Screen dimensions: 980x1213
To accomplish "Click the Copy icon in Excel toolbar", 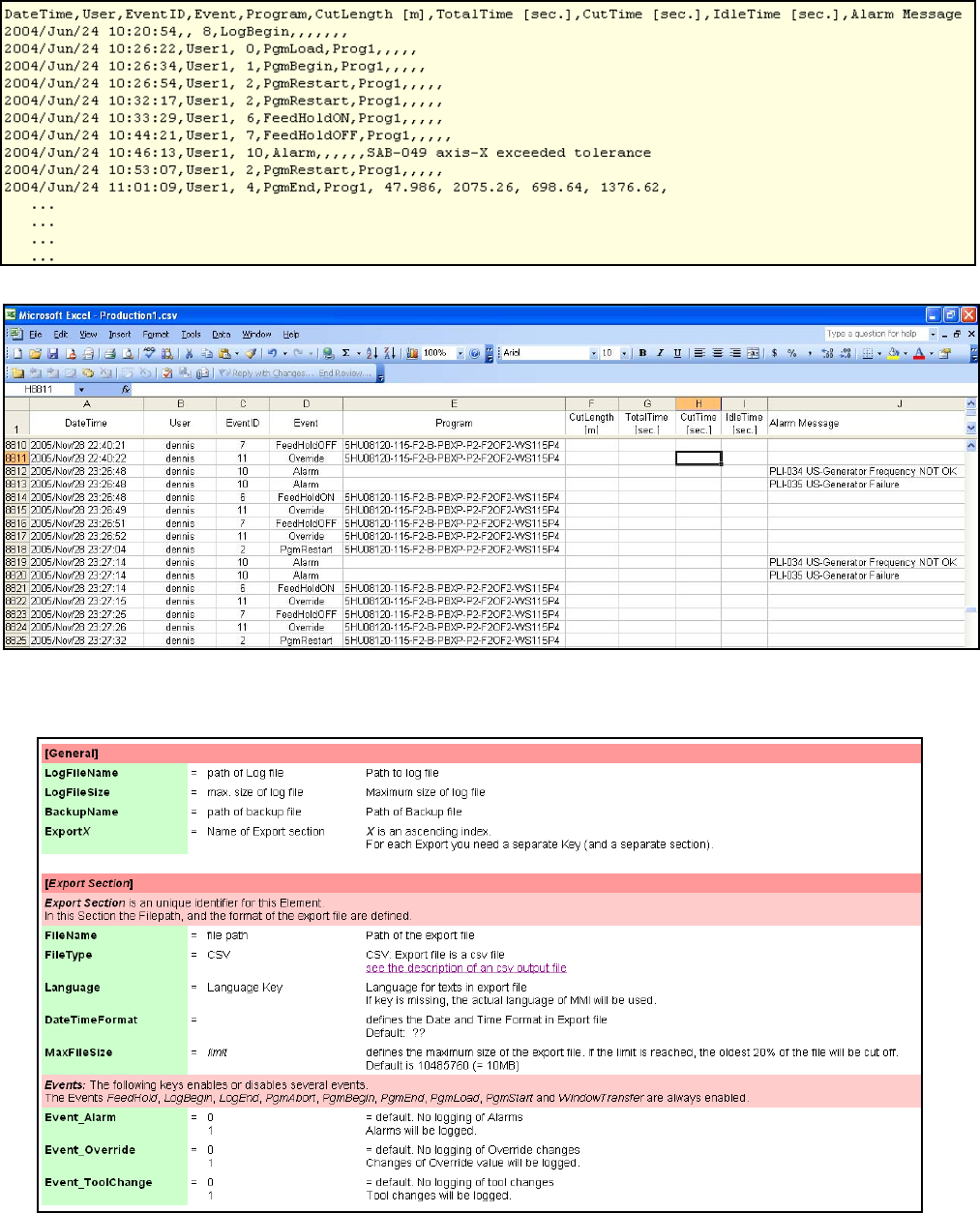I will 207,353.
